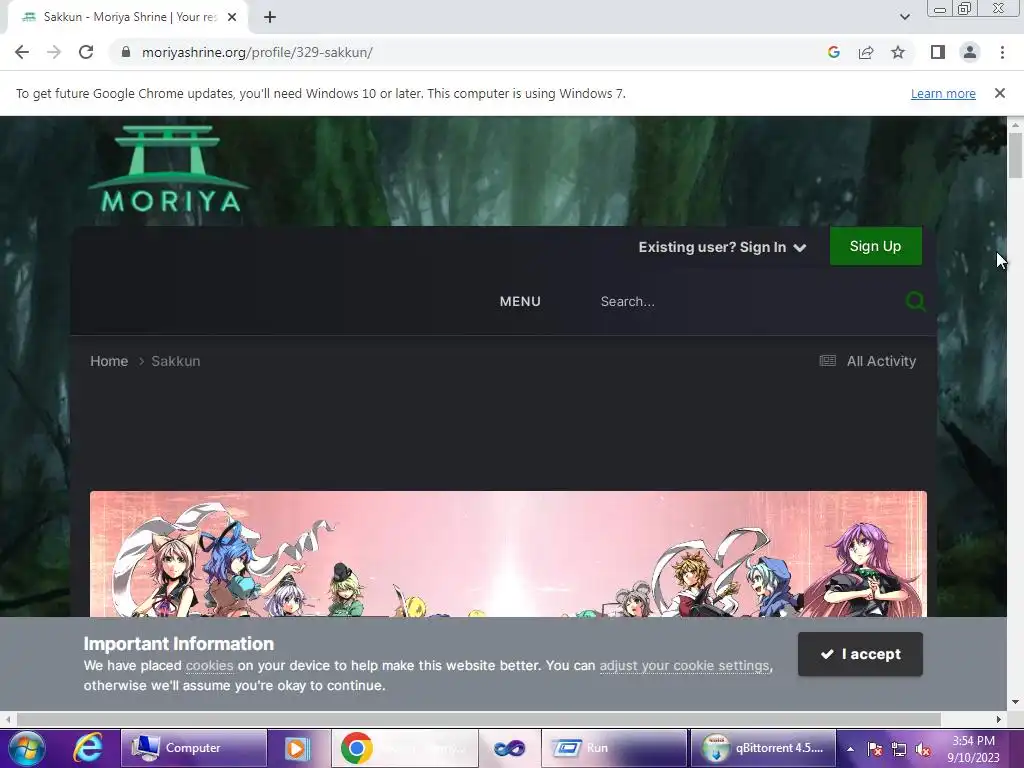Image resolution: width=1024 pixels, height=768 pixels.
Task: Open the Computer taskbar window
Action: [194, 748]
